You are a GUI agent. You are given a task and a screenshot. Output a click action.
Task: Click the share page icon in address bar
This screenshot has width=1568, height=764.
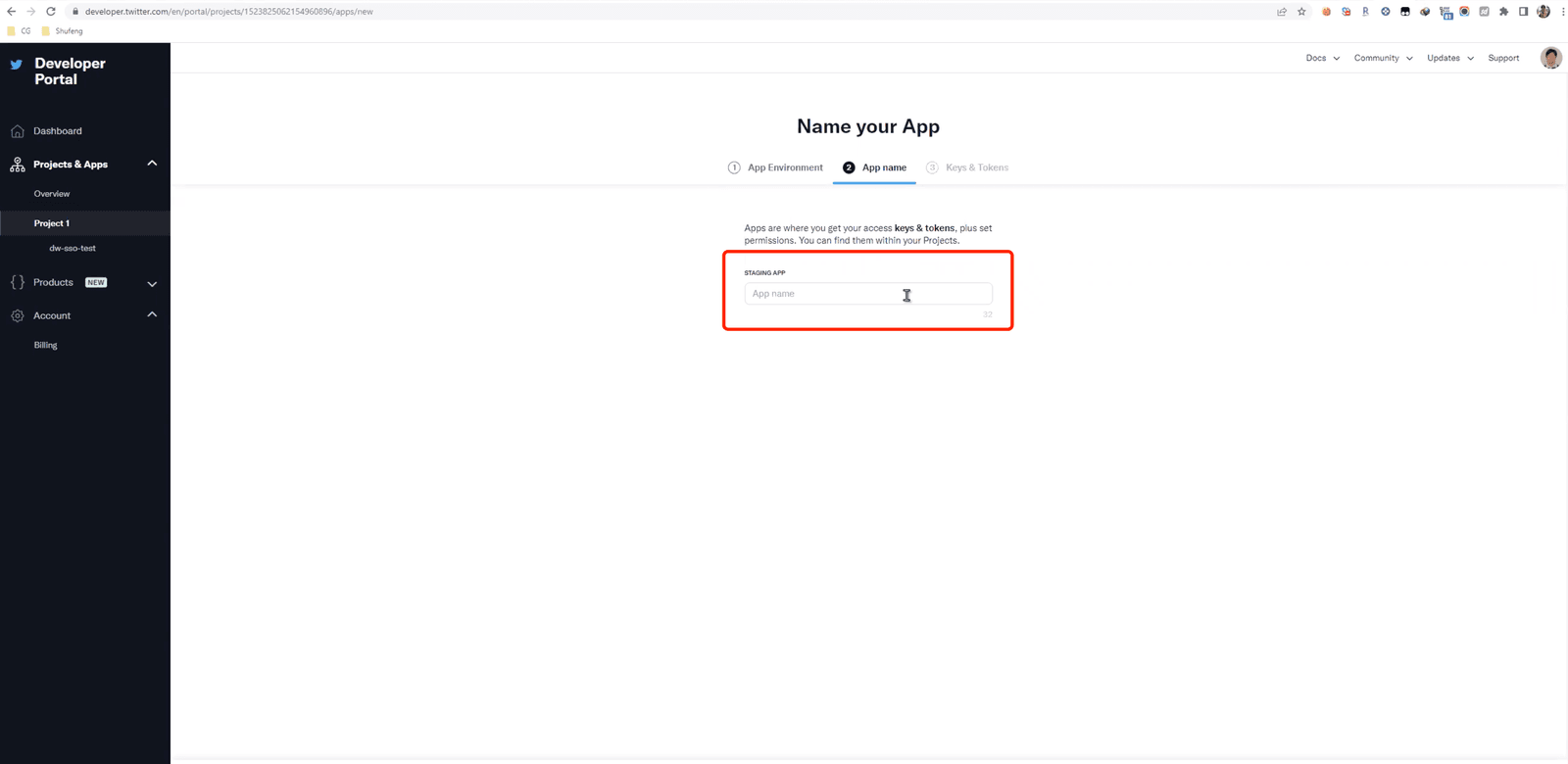(1282, 12)
